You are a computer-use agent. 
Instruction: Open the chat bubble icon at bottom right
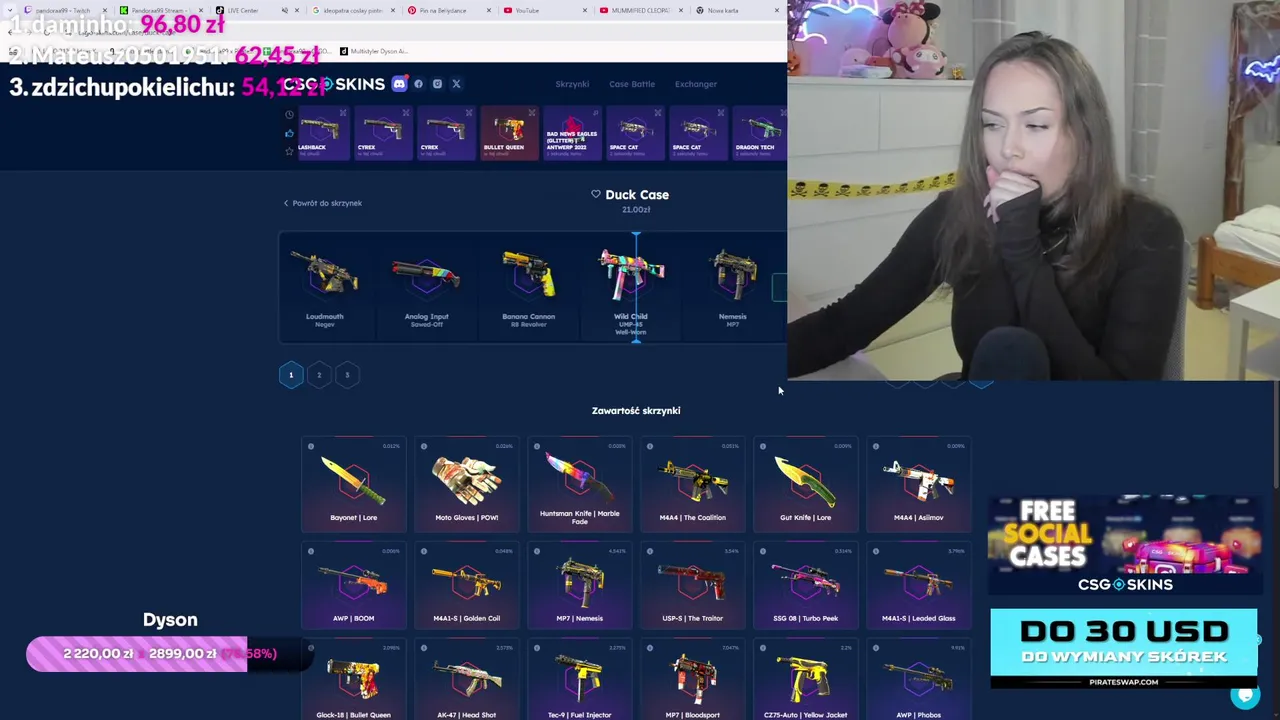[1245, 694]
